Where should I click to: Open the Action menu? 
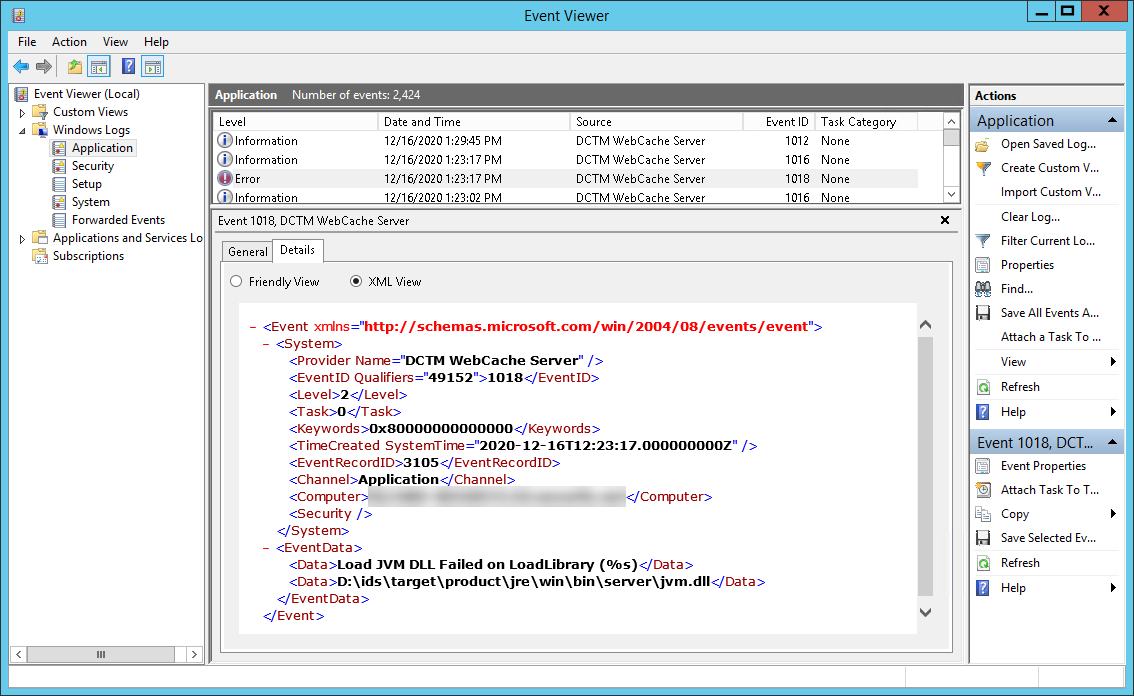coord(69,42)
